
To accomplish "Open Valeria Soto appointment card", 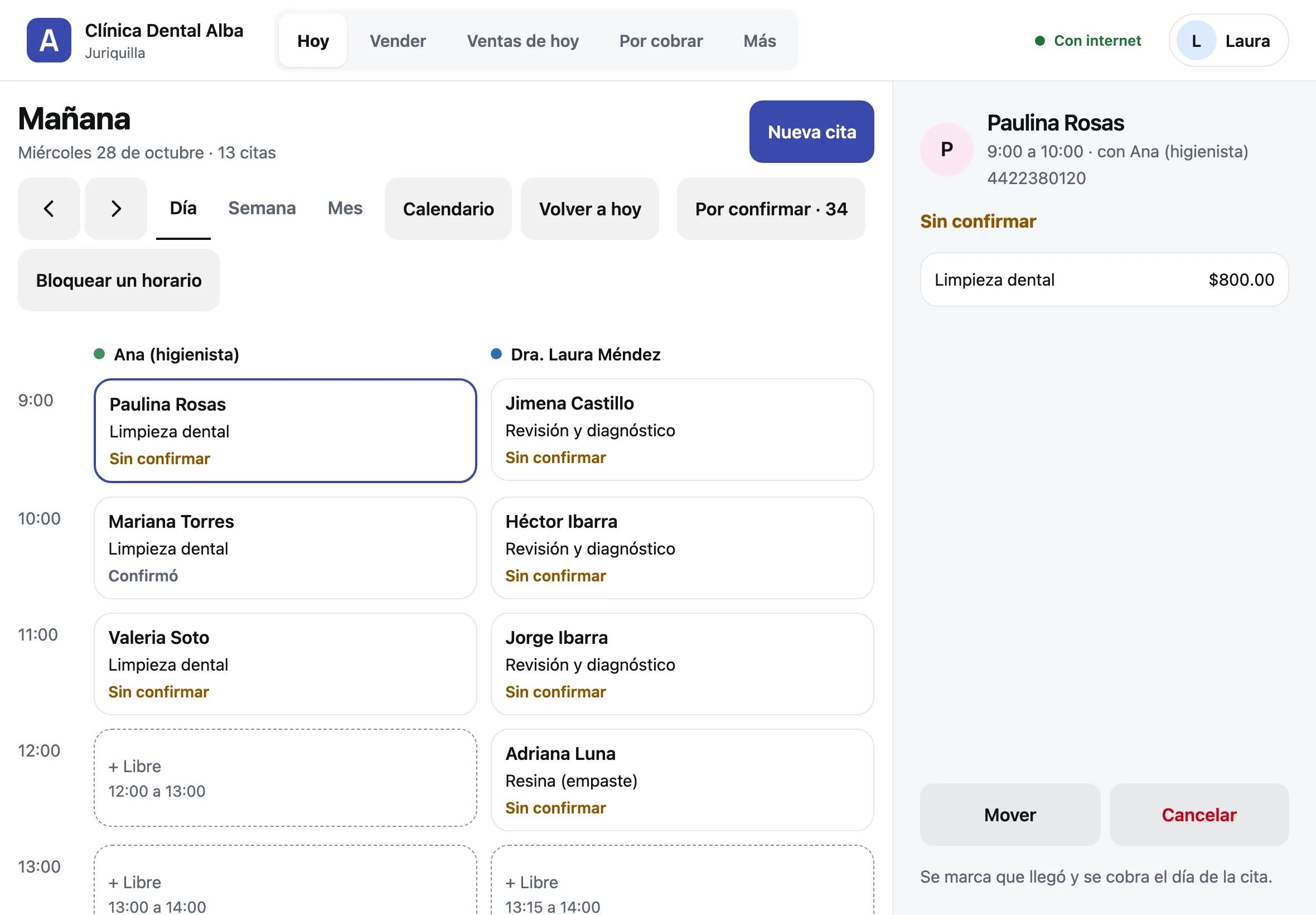I will [286, 664].
